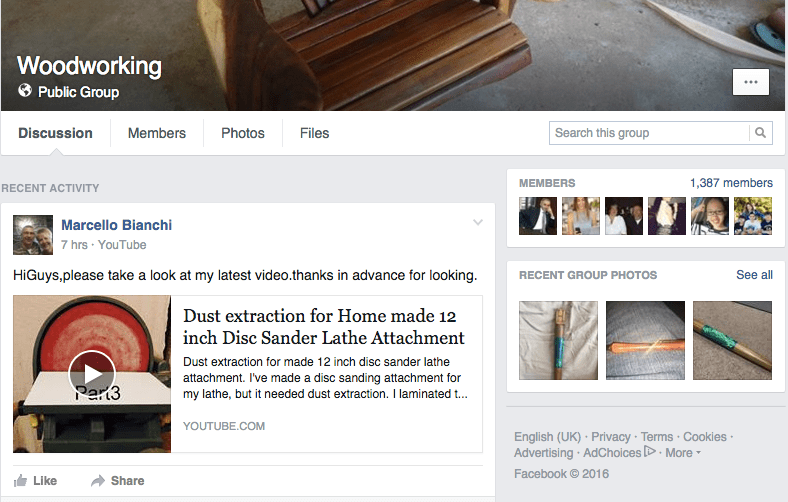
Task: View fifth member photo, woman with glasses
Action: 710,216
